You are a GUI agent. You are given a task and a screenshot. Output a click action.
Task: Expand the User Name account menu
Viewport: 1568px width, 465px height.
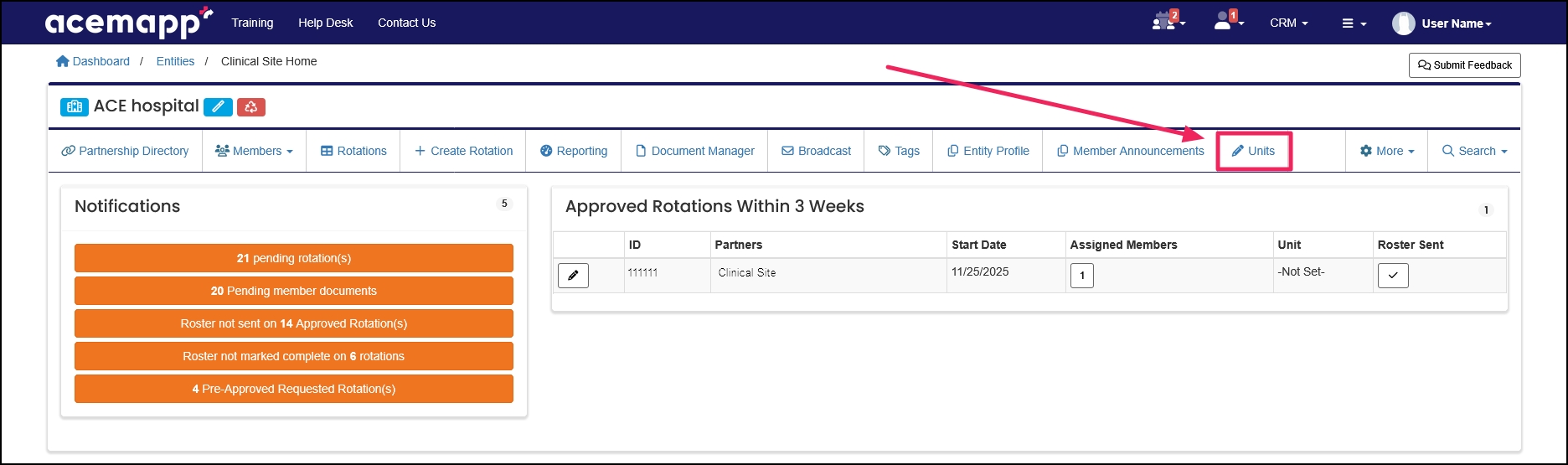1457,23
